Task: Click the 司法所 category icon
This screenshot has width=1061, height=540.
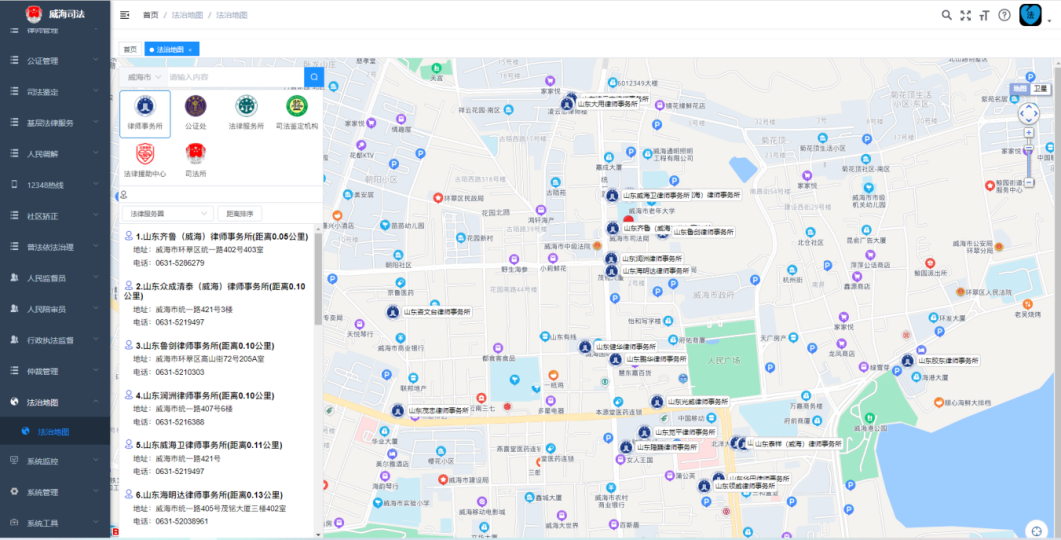Action: point(195,159)
